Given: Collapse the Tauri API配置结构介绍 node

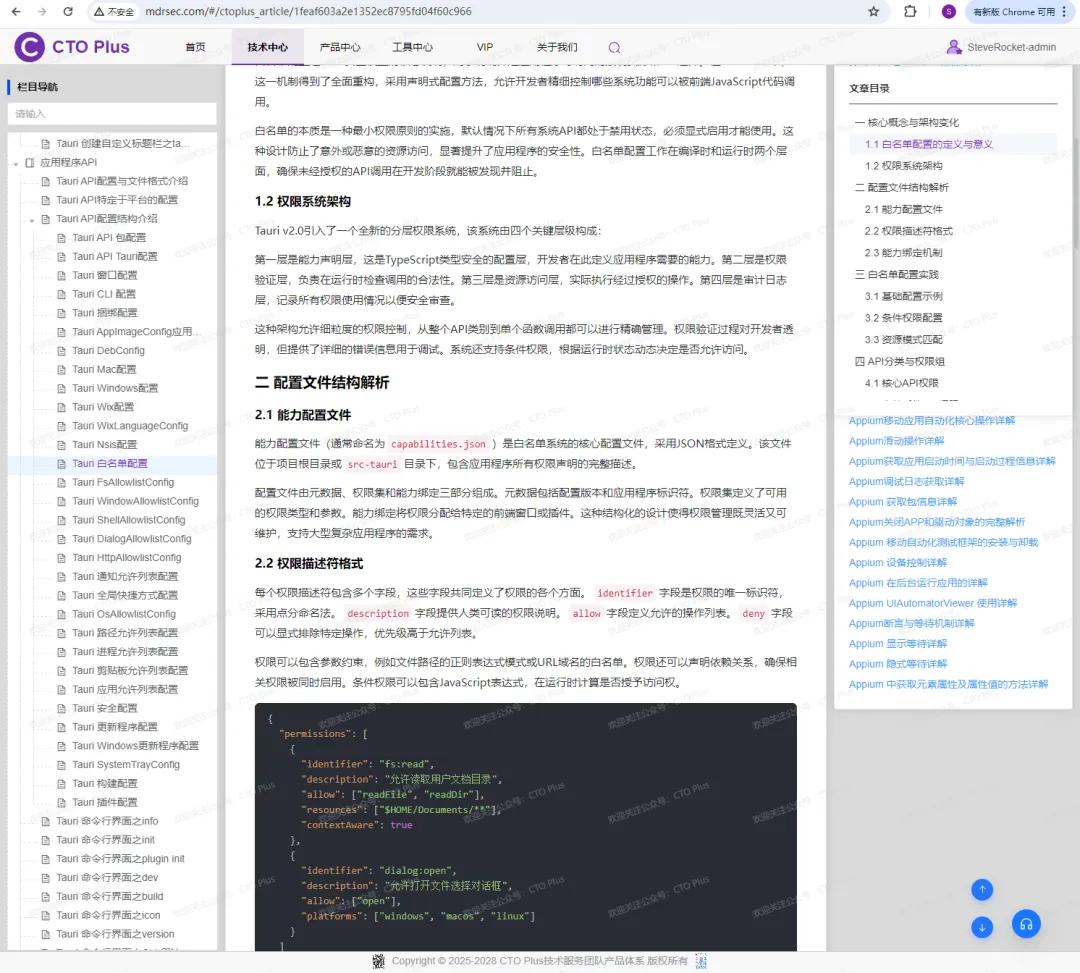Looking at the screenshot, I should [32, 220].
